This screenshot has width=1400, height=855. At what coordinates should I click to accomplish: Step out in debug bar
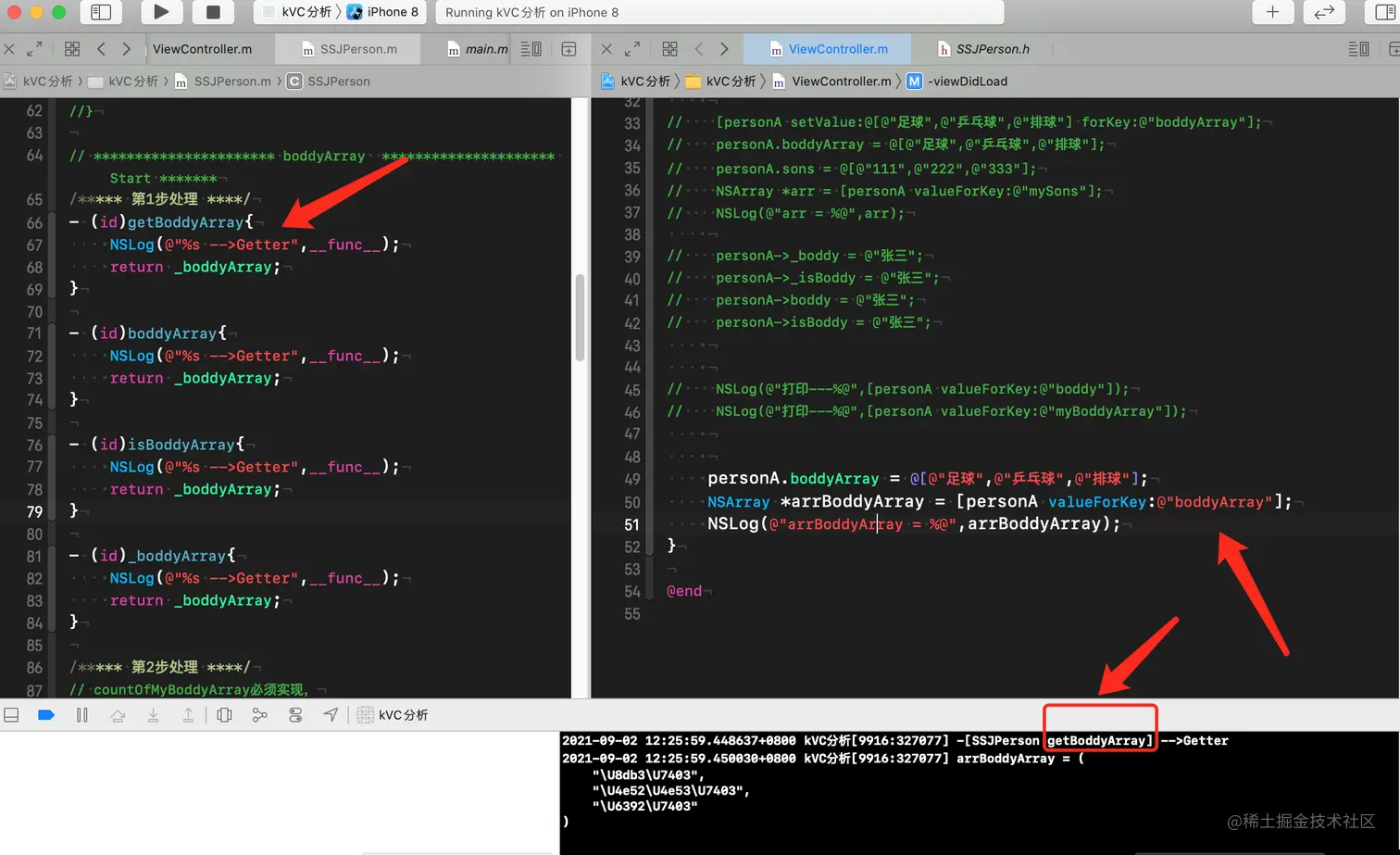[x=188, y=715]
